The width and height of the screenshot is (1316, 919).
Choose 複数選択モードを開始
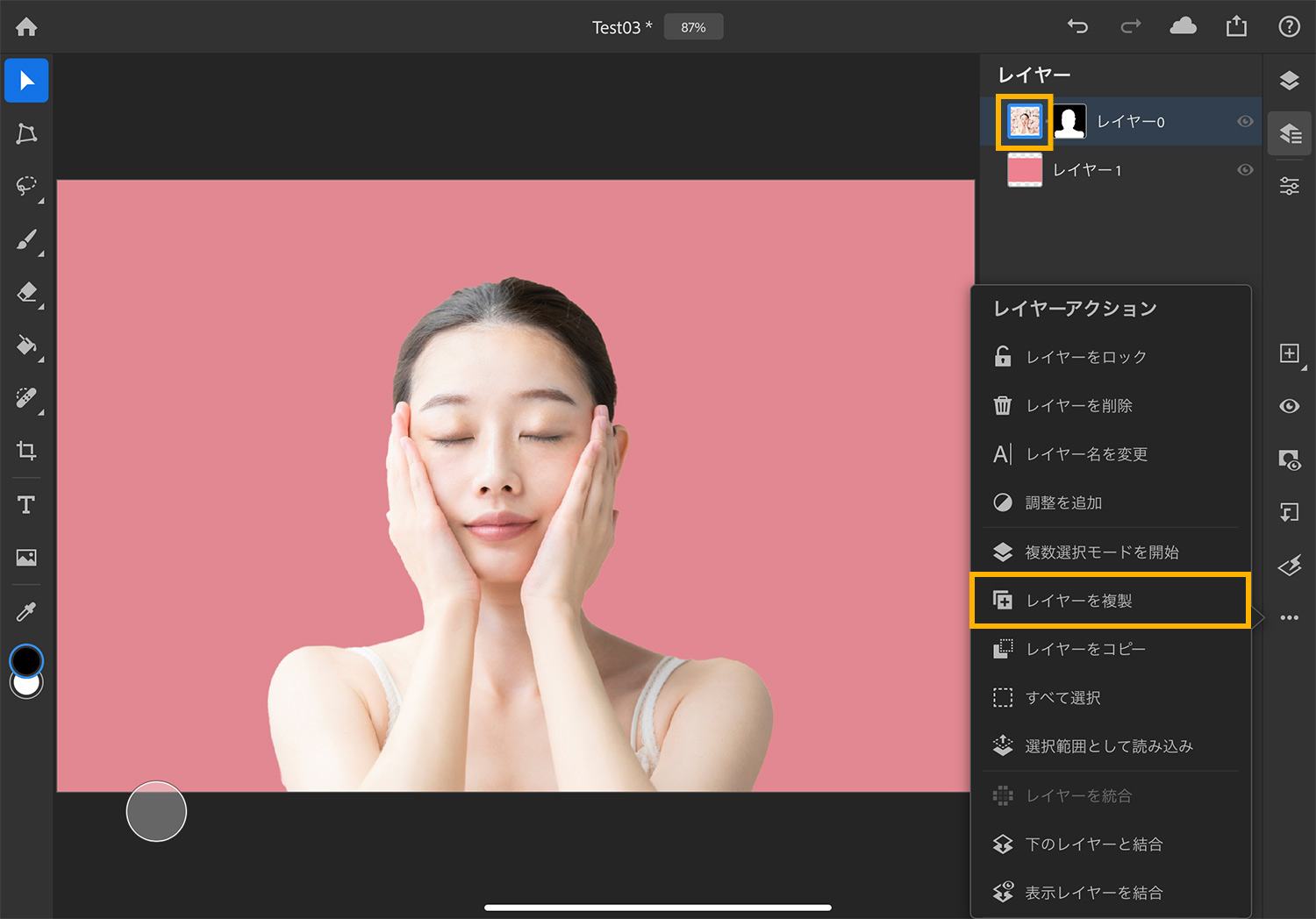(x=1111, y=552)
